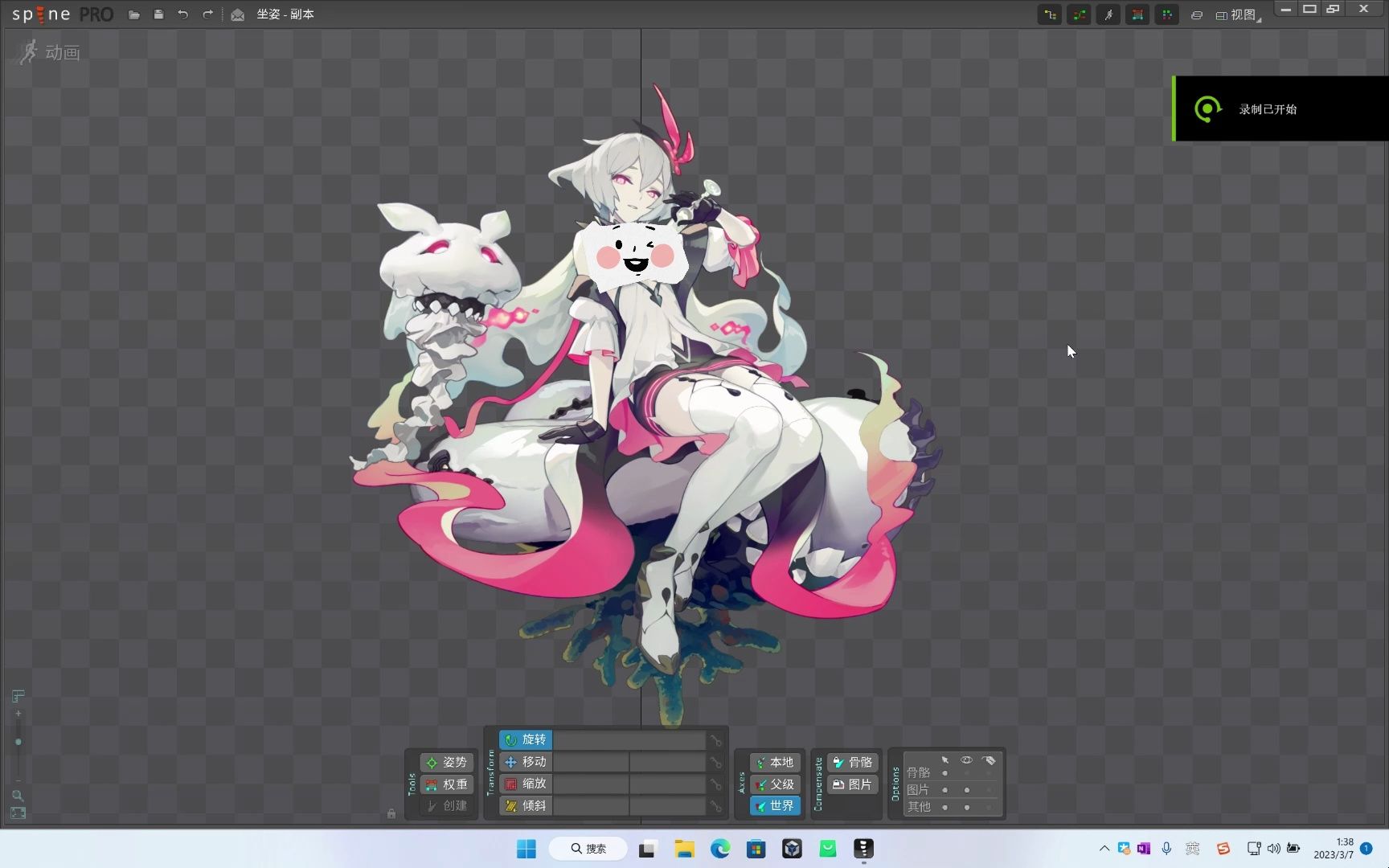1389x868 pixels.
Task: Undo the last action
Action: click(x=182, y=14)
